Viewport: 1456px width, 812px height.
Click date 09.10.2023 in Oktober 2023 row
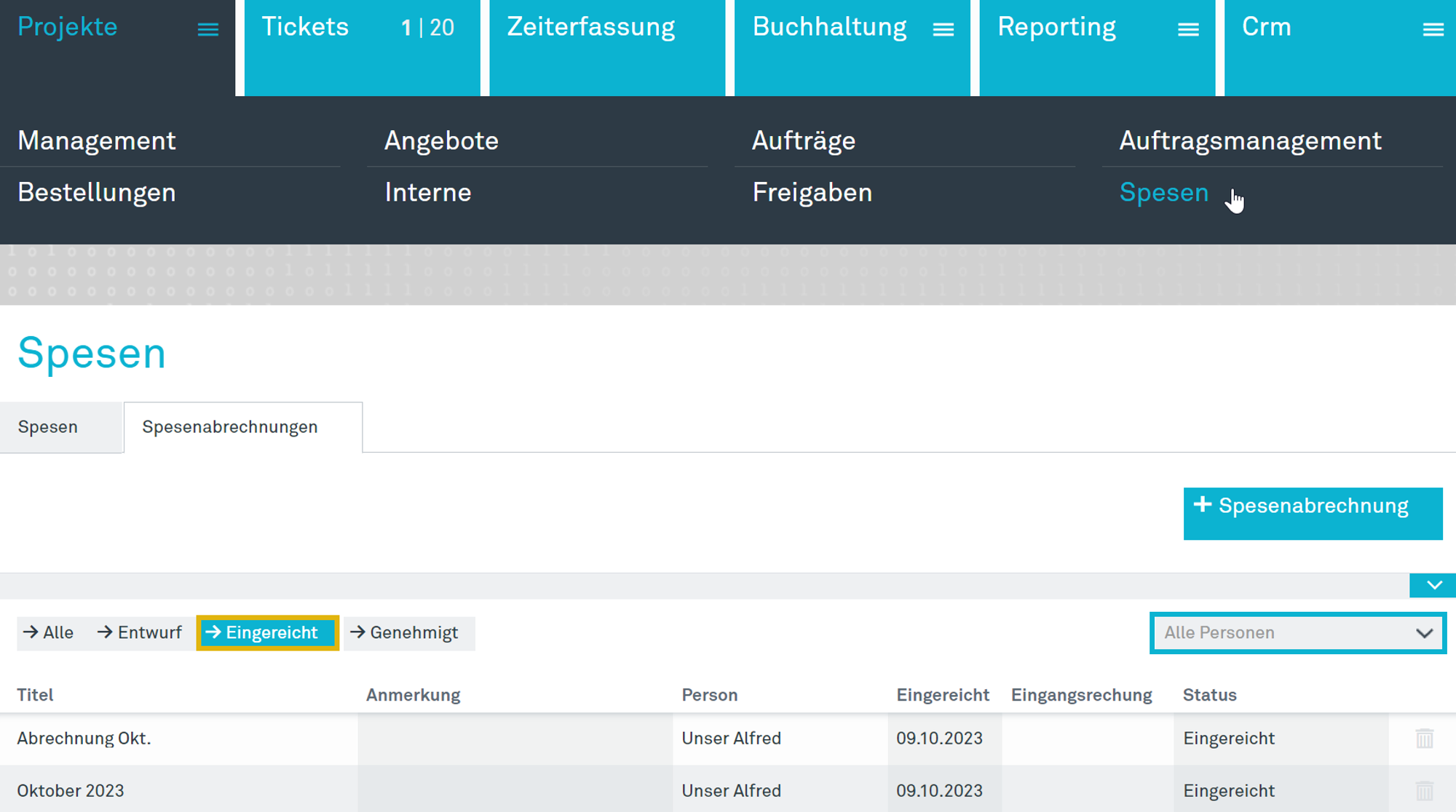coord(939,791)
